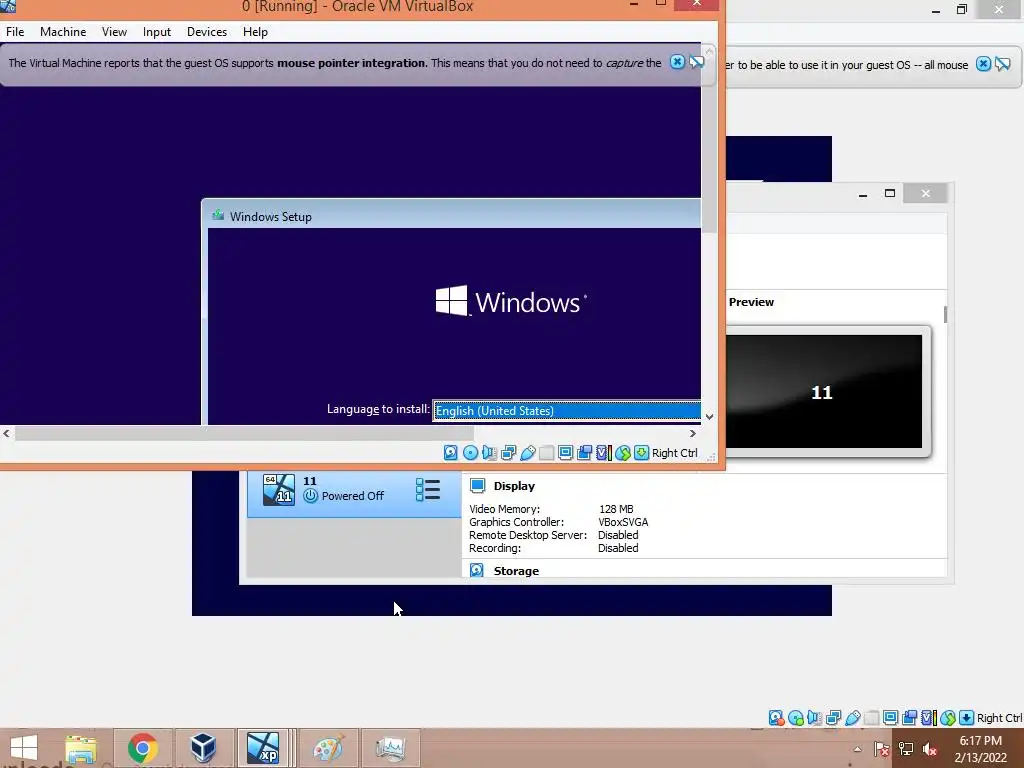Show hidden system tray icons
The height and width of the screenshot is (768, 1024).
tap(857, 749)
